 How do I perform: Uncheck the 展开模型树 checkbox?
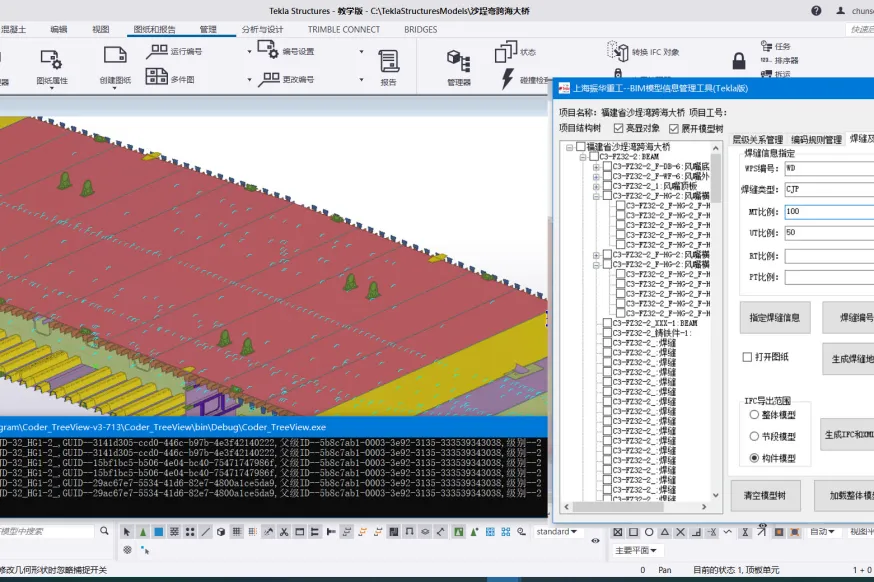point(674,129)
